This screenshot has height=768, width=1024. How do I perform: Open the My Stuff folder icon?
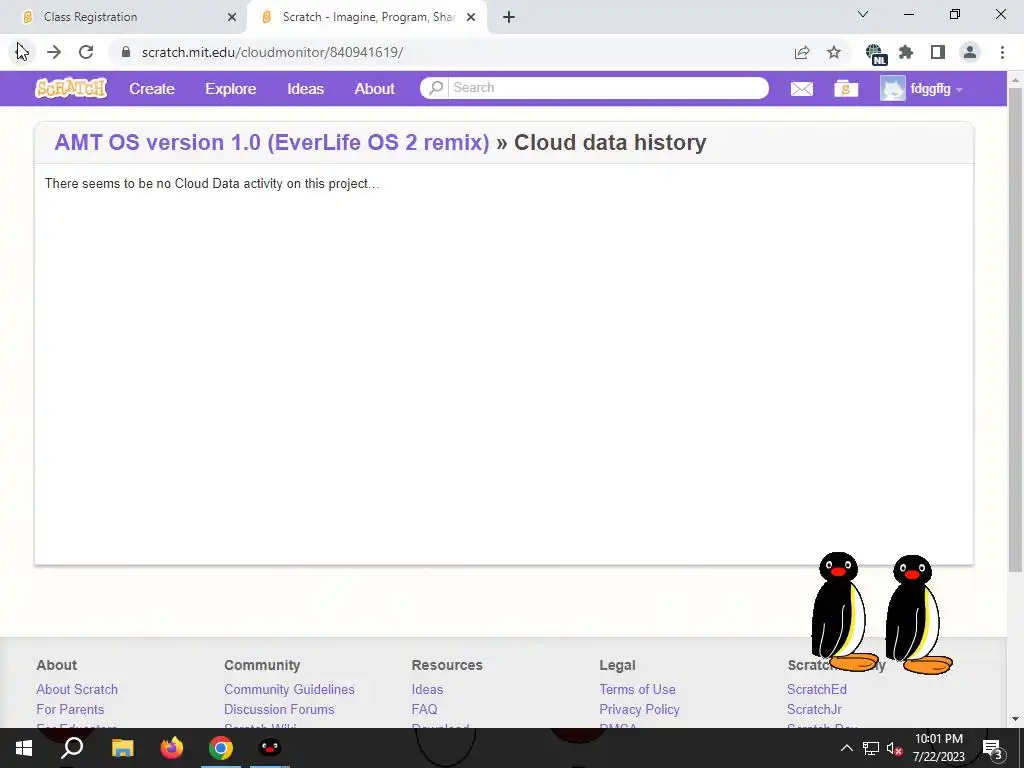click(x=846, y=89)
